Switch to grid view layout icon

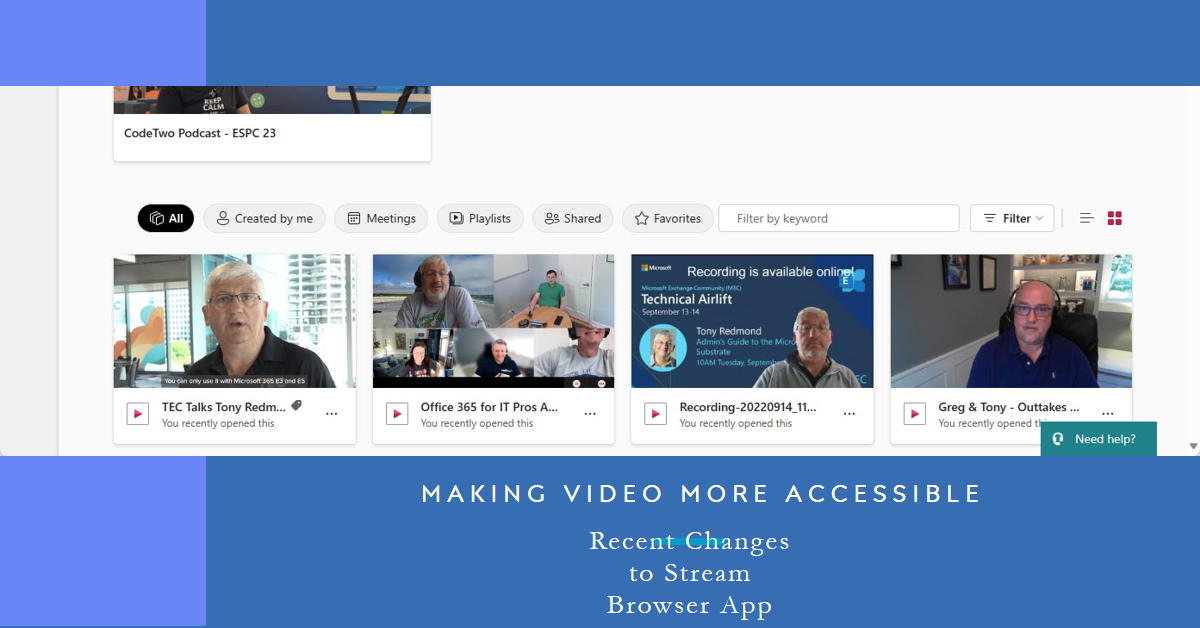point(1115,218)
